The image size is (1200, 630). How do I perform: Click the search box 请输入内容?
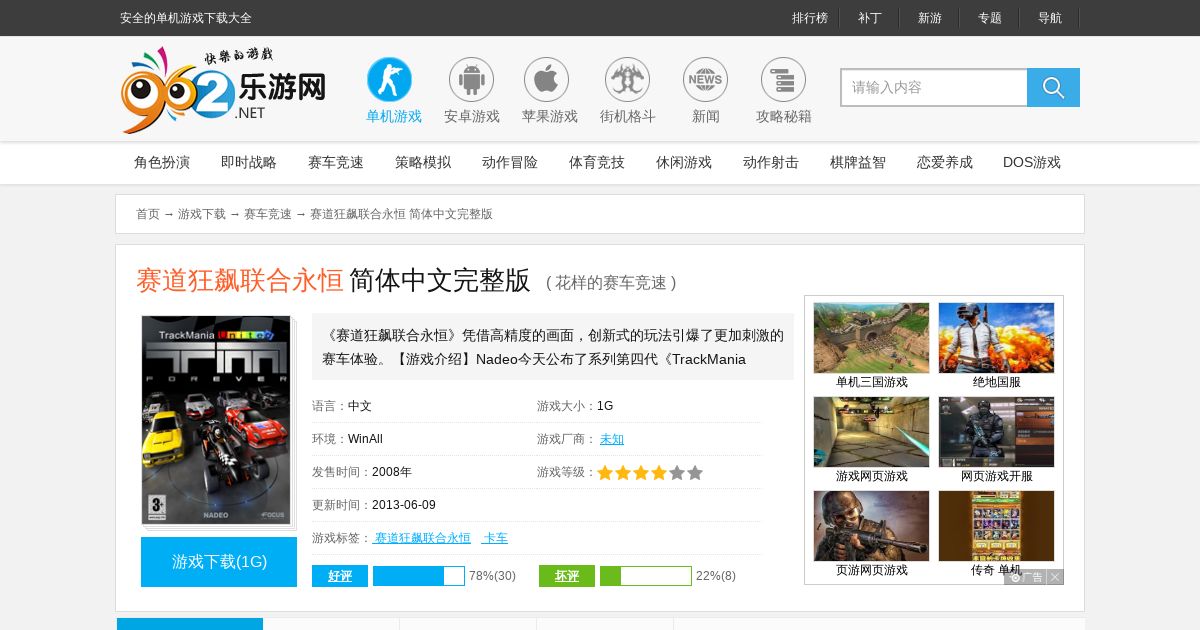coord(934,87)
